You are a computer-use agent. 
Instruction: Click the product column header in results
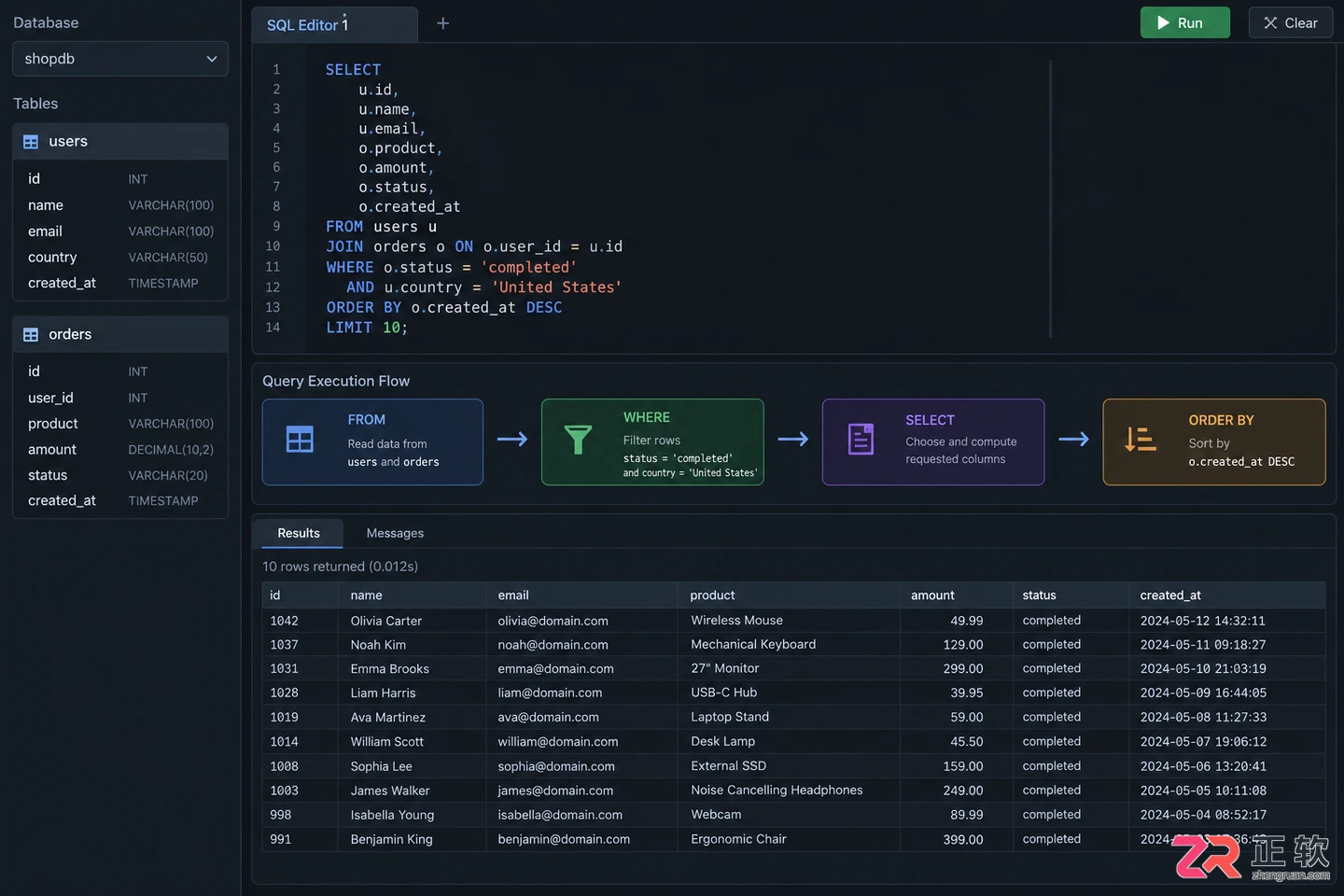point(789,595)
